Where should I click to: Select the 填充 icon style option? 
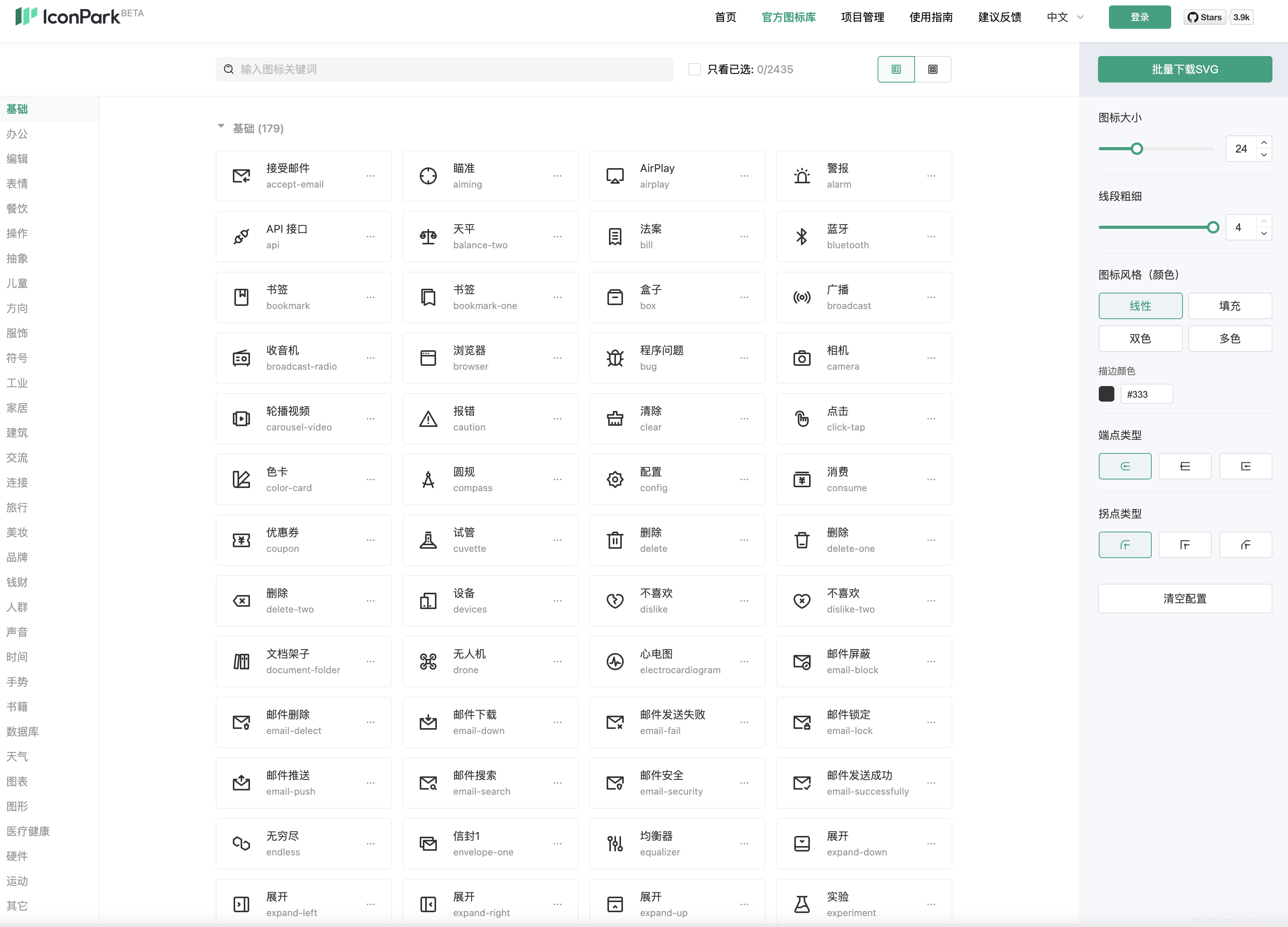(x=1230, y=305)
